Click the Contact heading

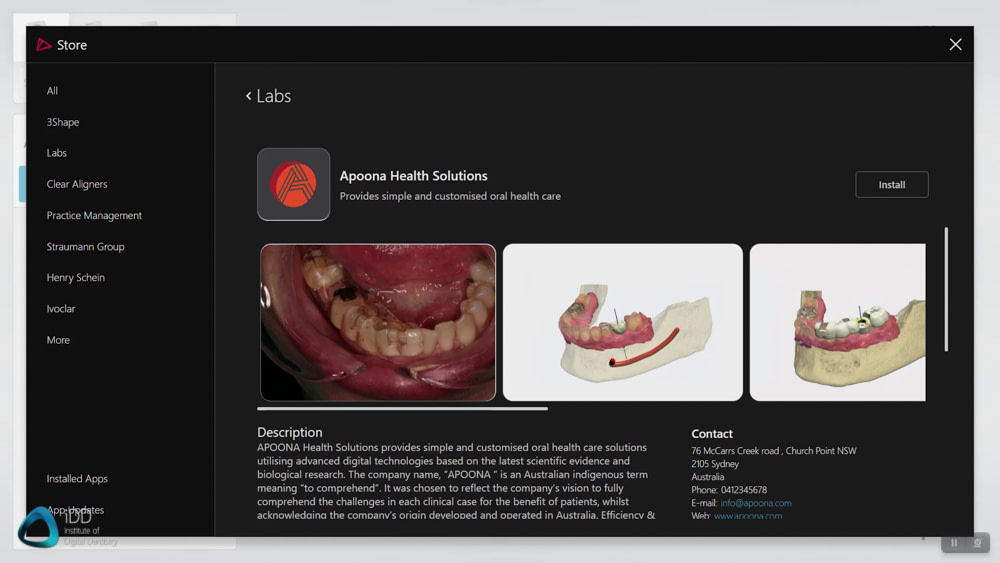pos(712,434)
